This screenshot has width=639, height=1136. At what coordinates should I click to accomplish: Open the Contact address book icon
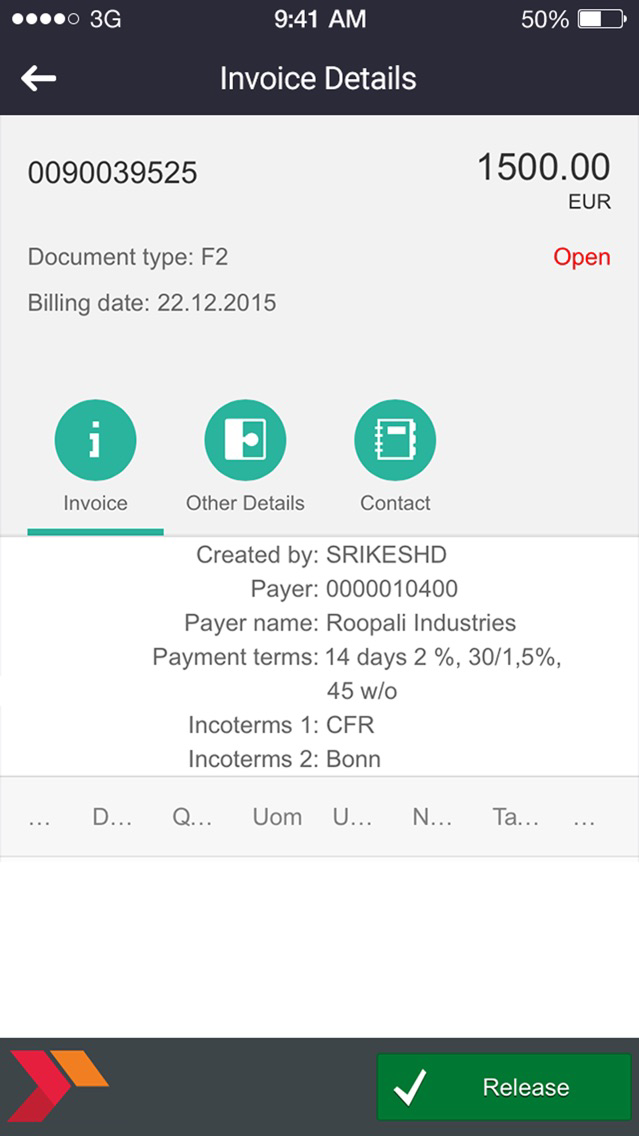pyautogui.click(x=394, y=439)
